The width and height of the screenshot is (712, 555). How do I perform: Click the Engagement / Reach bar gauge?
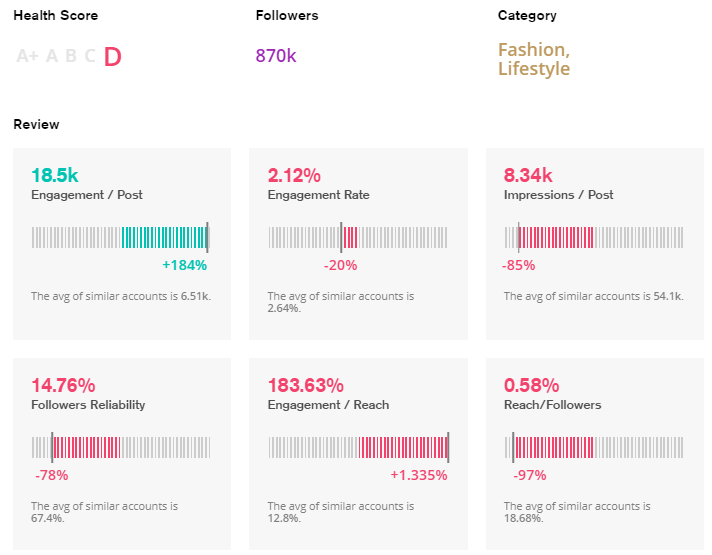tap(358, 447)
